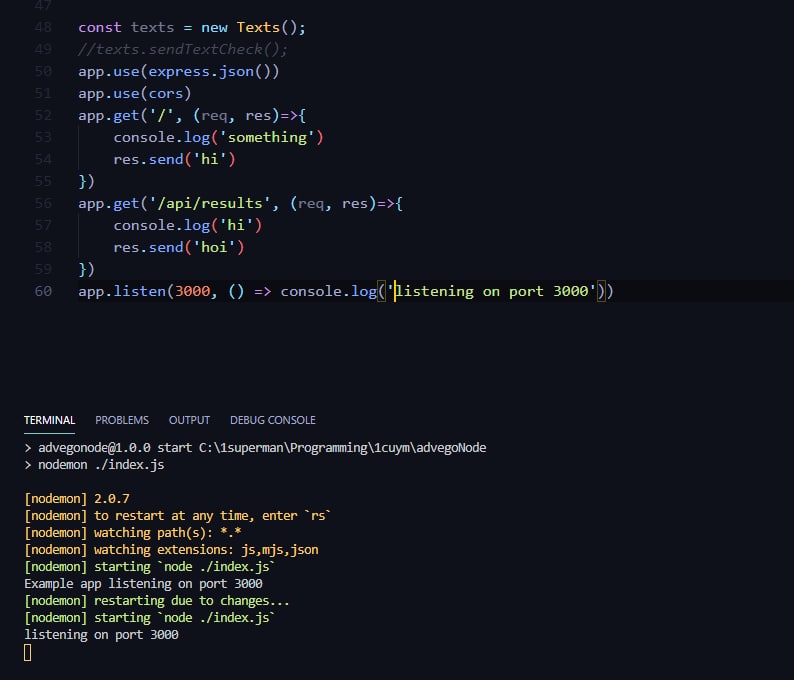This screenshot has width=794, height=680.
Task: Click the terminal path 'C:\1superman\Programming\1cuym\advegoNode'
Action: [x=342, y=448]
